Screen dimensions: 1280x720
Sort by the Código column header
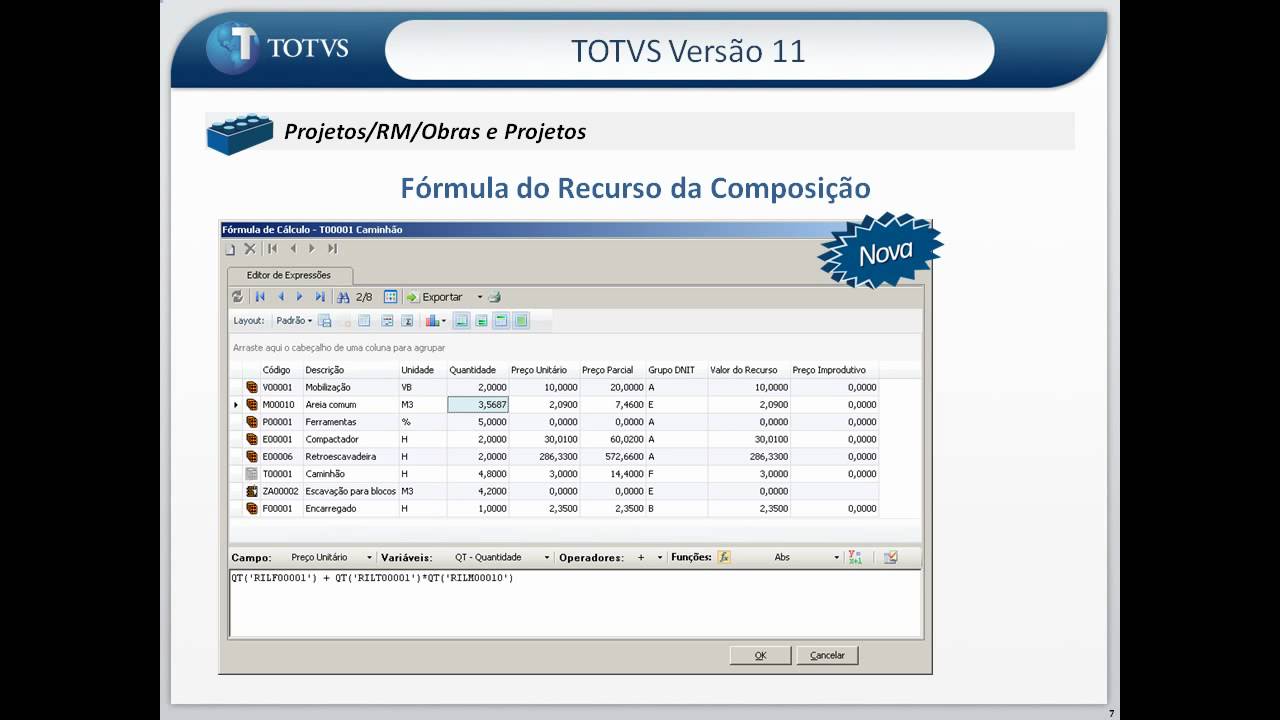(281, 370)
